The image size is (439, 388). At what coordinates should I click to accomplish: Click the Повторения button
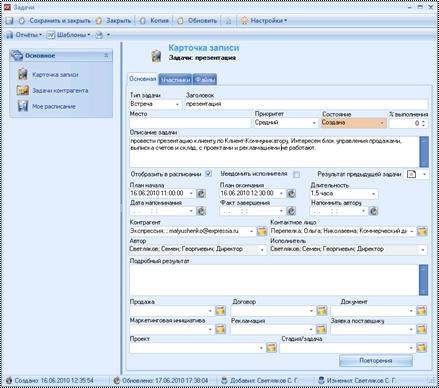pyautogui.click(x=376, y=361)
